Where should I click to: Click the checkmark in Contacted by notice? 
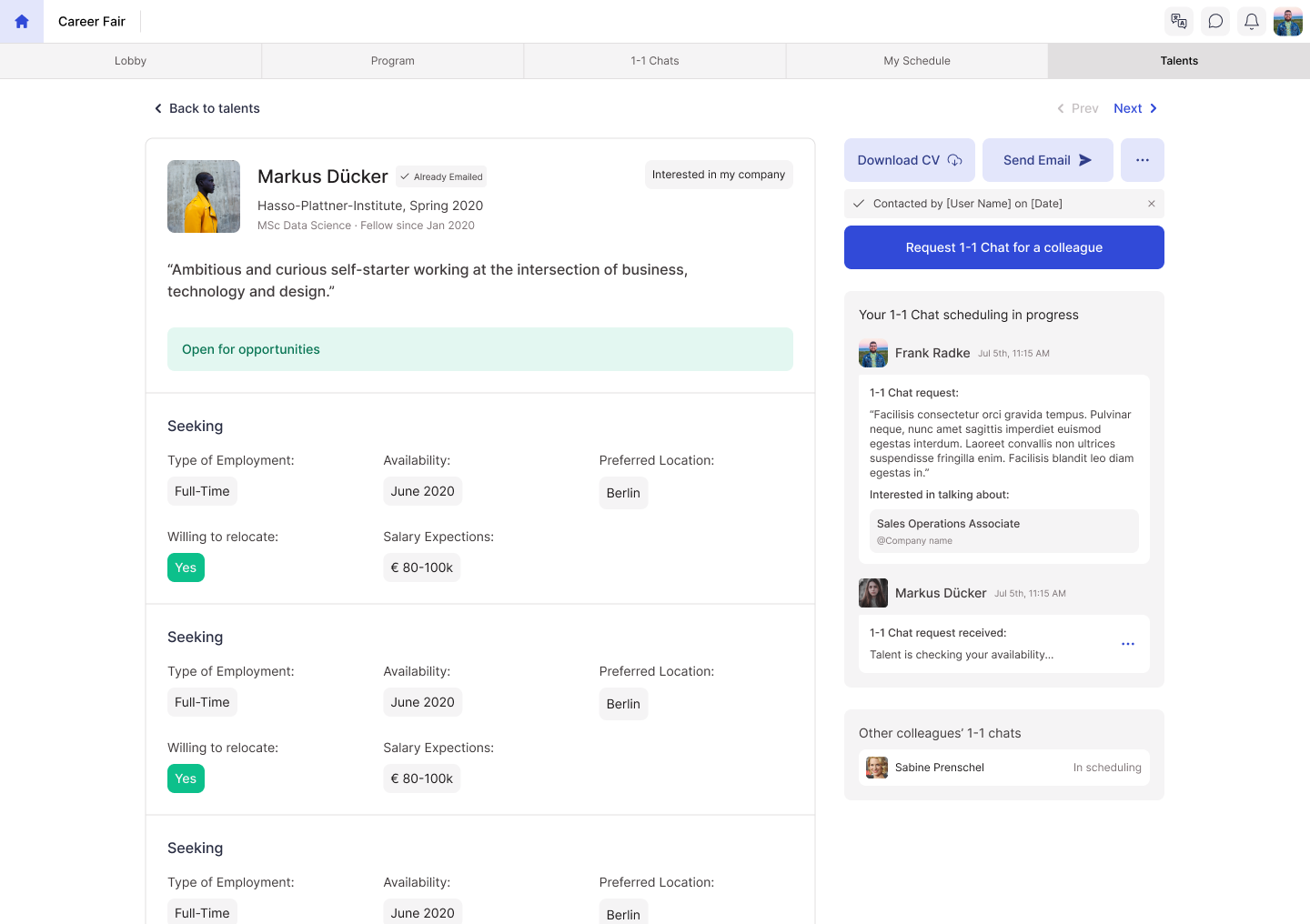(x=858, y=204)
